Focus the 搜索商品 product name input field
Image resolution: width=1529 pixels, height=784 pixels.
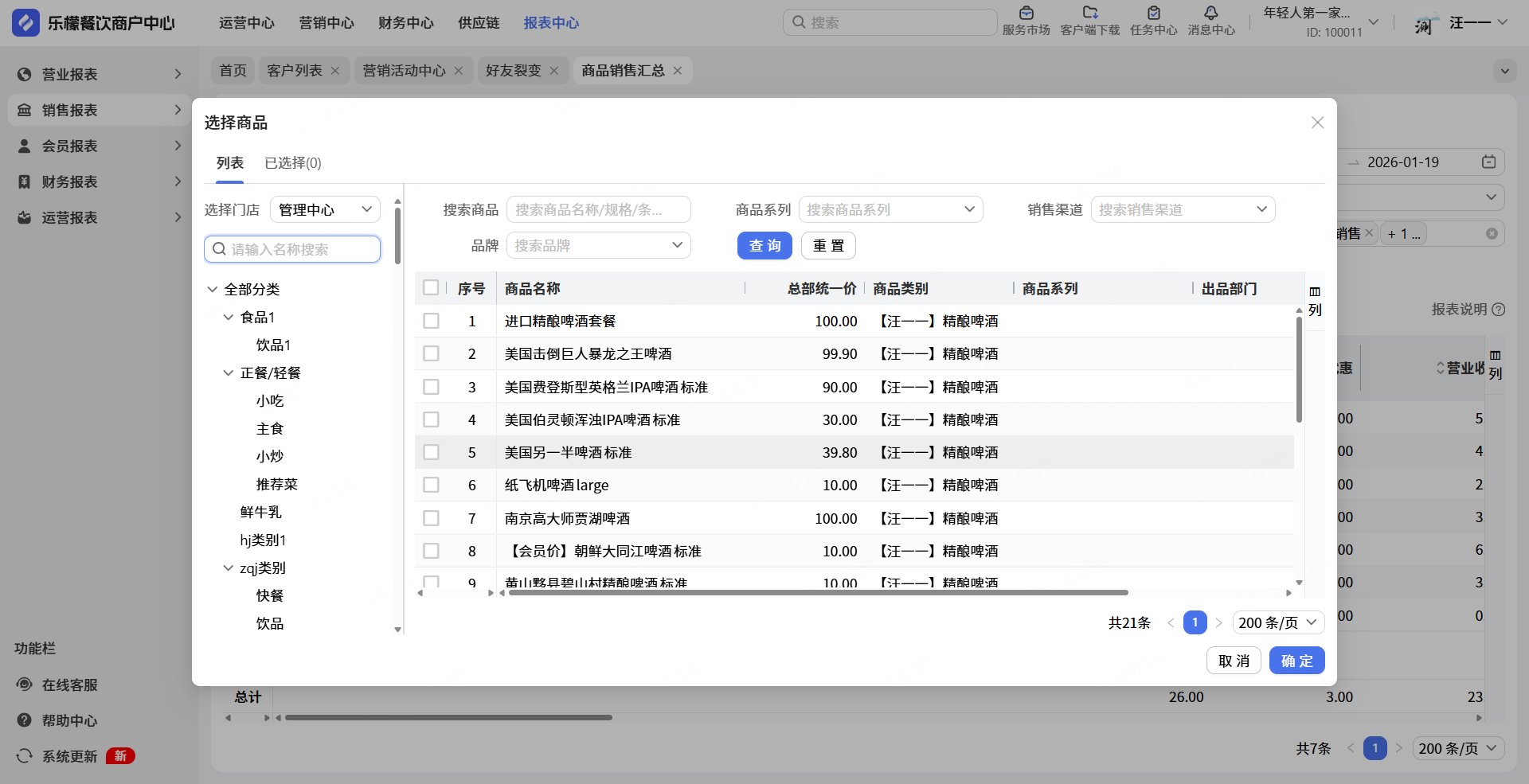coord(598,210)
